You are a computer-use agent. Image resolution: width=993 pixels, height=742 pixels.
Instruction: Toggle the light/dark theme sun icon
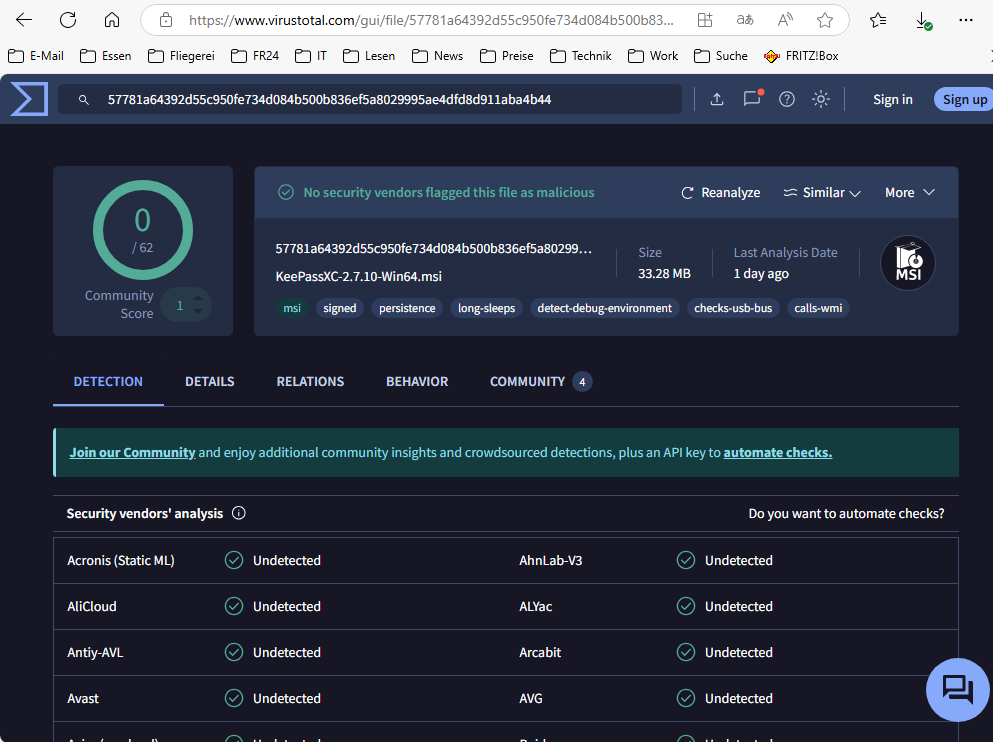[821, 99]
